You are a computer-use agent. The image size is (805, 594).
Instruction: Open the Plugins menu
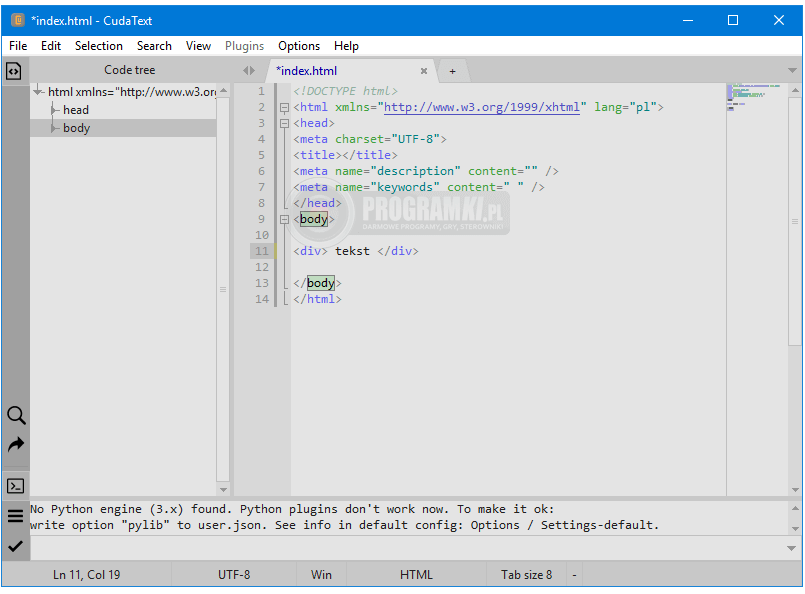tap(244, 46)
